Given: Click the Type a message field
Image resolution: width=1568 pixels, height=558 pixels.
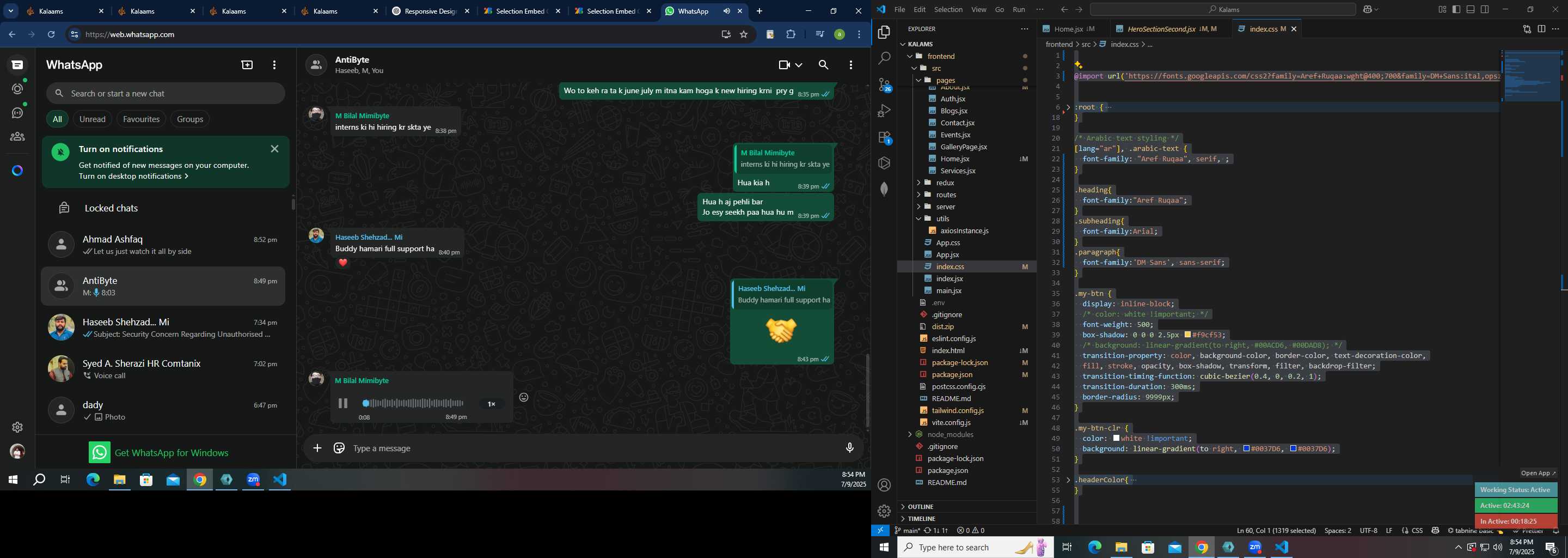Looking at the screenshot, I should (593, 448).
